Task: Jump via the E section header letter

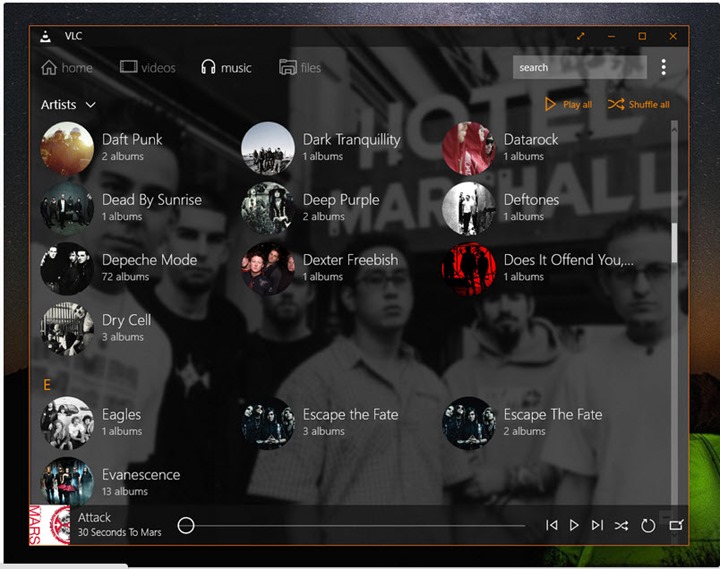Action: coord(46,385)
